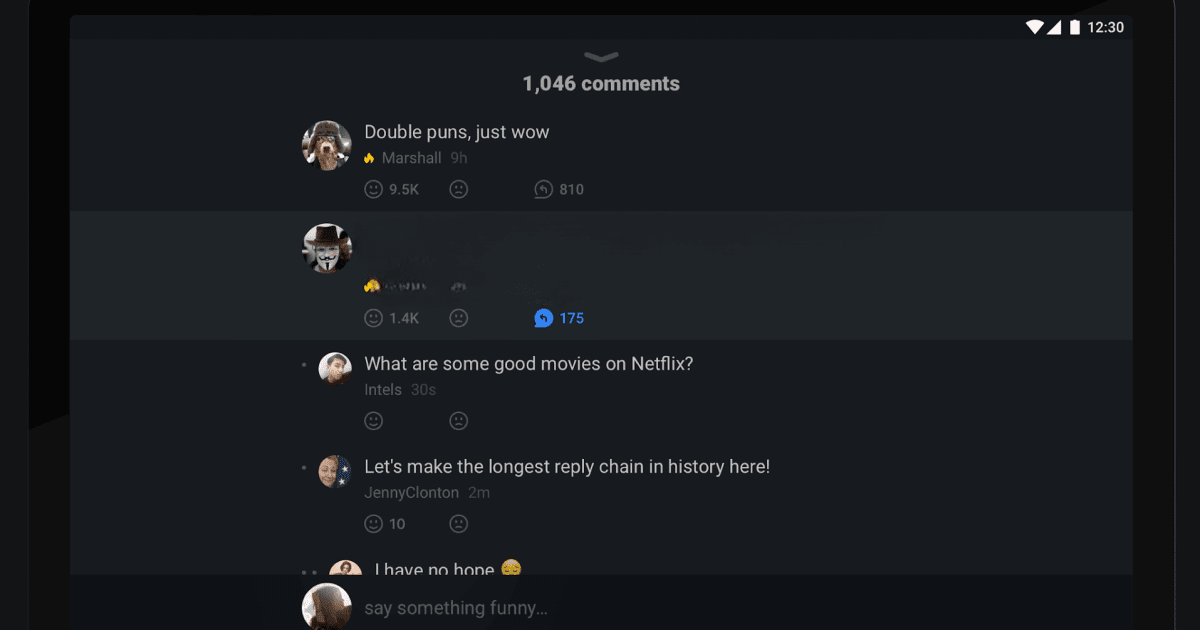
Task: Downvote the comment with 1.4K smiles
Action: [x=458, y=318]
